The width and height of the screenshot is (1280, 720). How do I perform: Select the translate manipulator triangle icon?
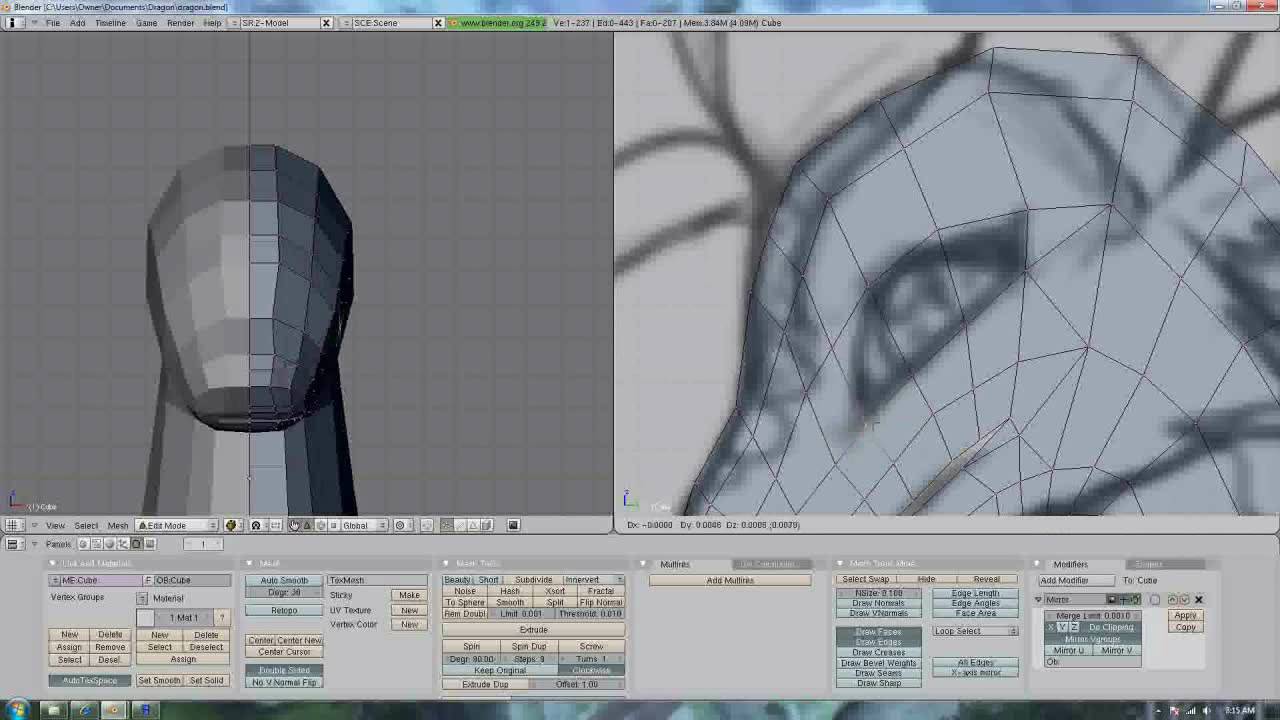307,525
